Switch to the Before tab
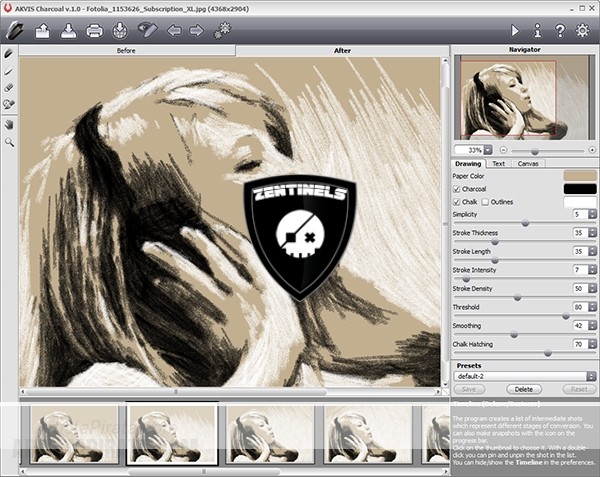The height and width of the screenshot is (477, 600). point(127,50)
